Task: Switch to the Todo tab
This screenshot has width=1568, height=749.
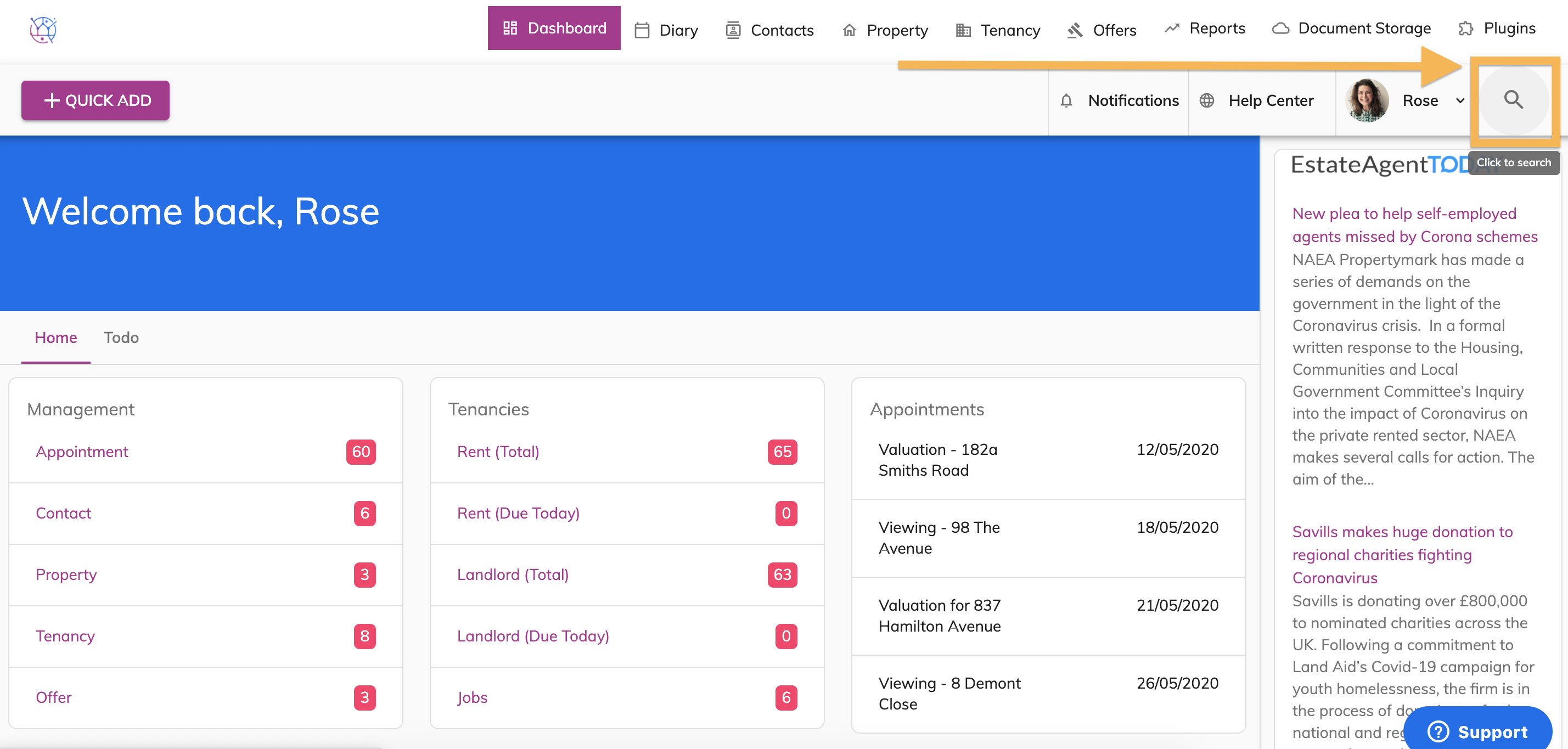Action: (121, 337)
